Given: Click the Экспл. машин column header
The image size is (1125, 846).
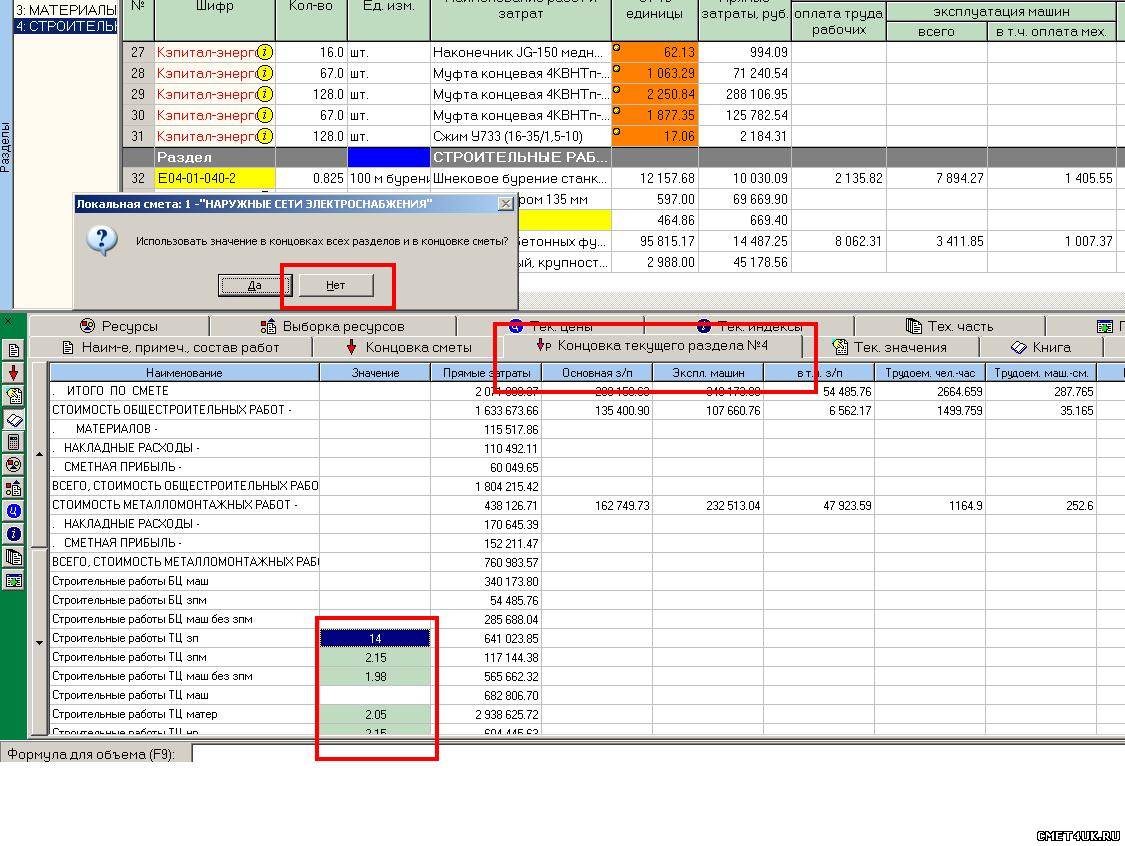Looking at the screenshot, I should [708, 372].
